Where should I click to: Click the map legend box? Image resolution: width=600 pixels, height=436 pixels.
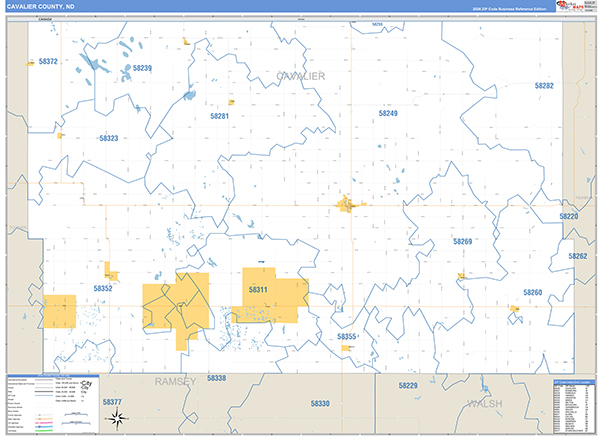[53, 404]
